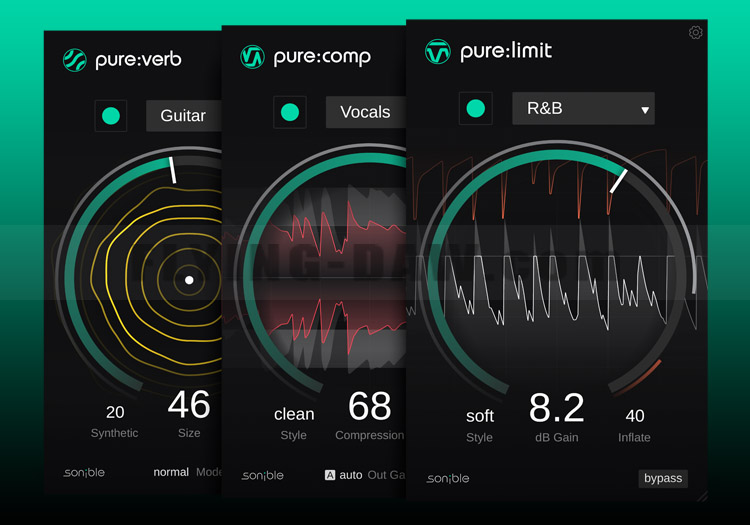Click the 'Size' label in pure:verb
Screen dimensions: 750x525
(x=189, y=433)
